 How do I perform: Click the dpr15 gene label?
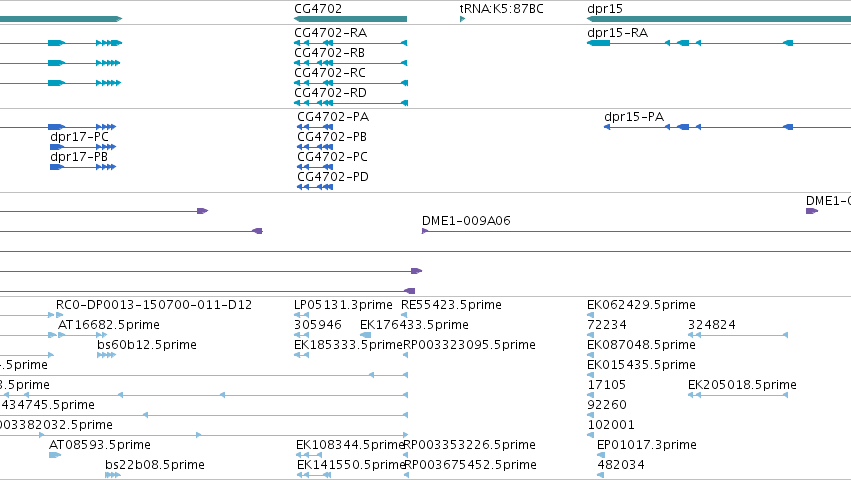tap(605, 9)
